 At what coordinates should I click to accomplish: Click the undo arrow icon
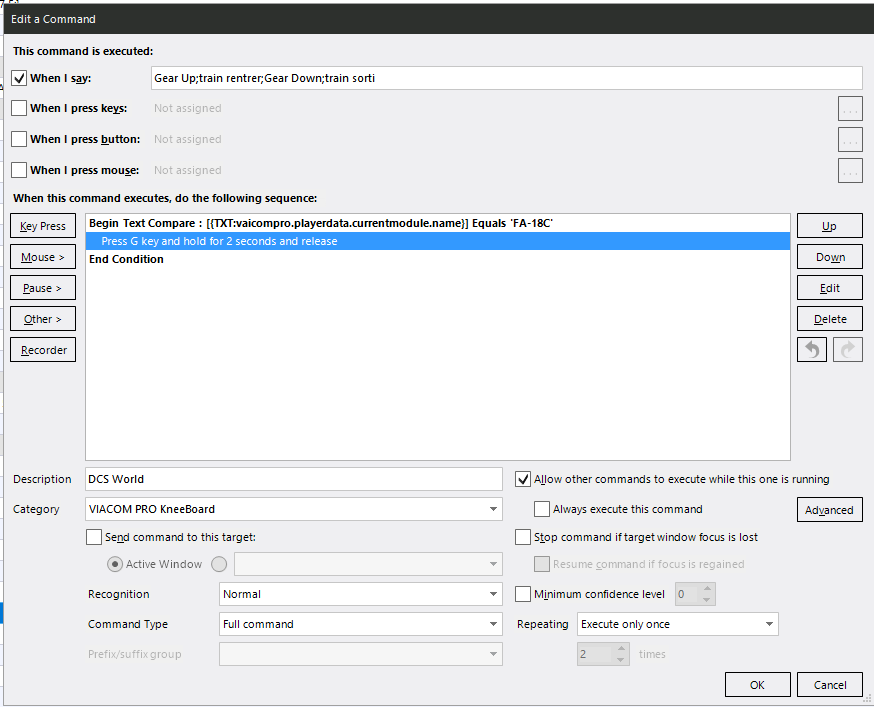(x=812, y=350)
